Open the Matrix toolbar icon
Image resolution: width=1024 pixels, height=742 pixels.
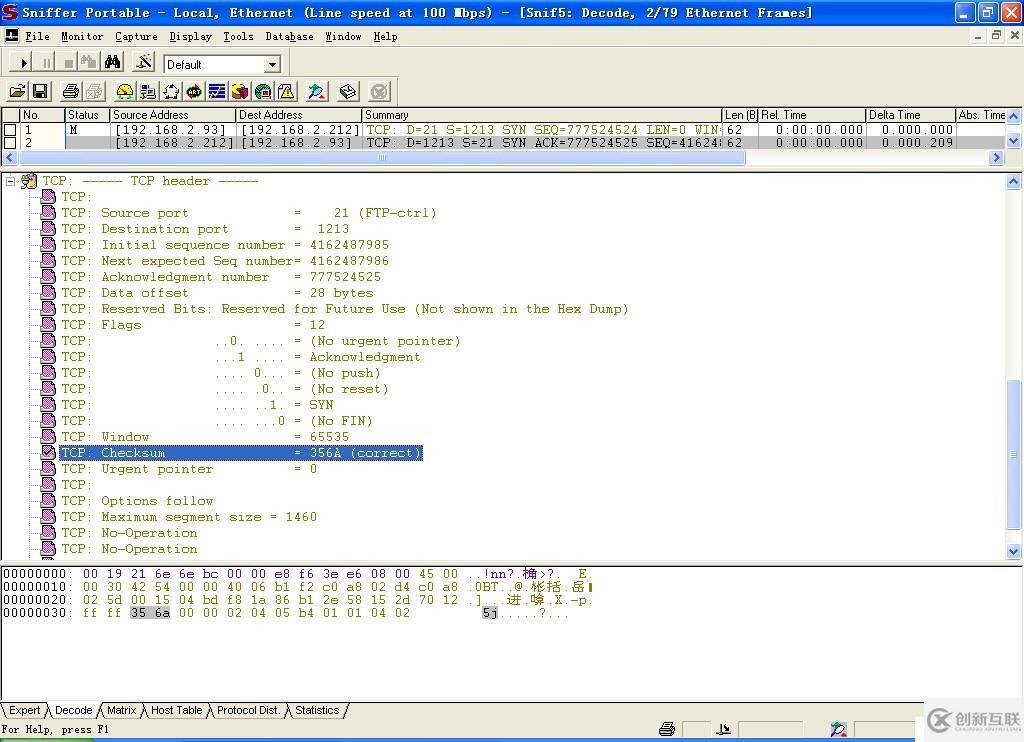[x=171, y=91]
